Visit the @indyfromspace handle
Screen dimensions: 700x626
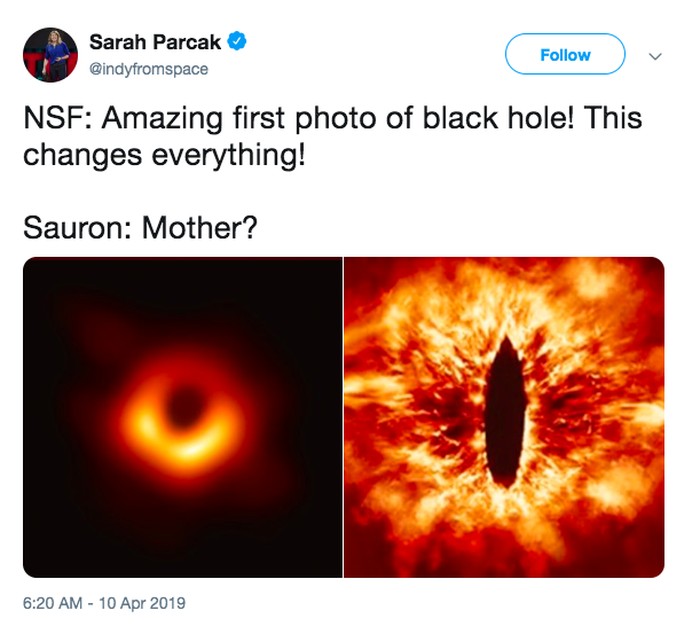click(148, 68)
